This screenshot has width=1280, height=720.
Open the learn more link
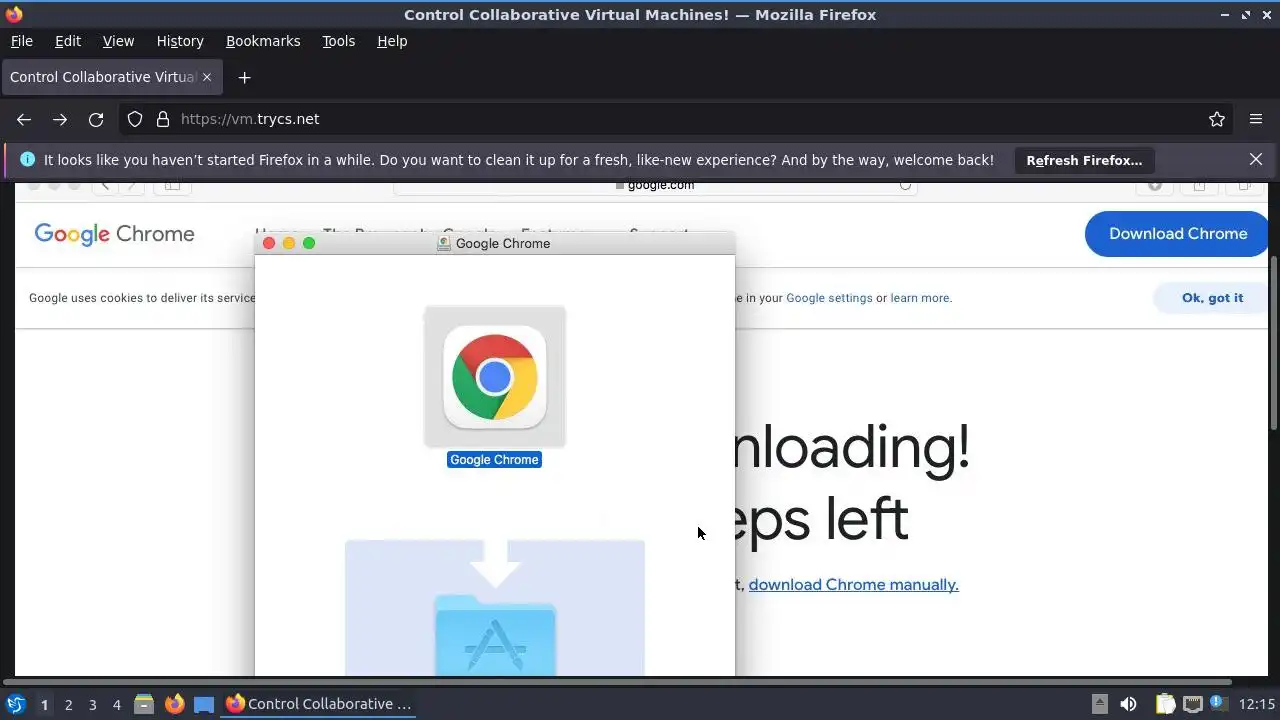920,298
